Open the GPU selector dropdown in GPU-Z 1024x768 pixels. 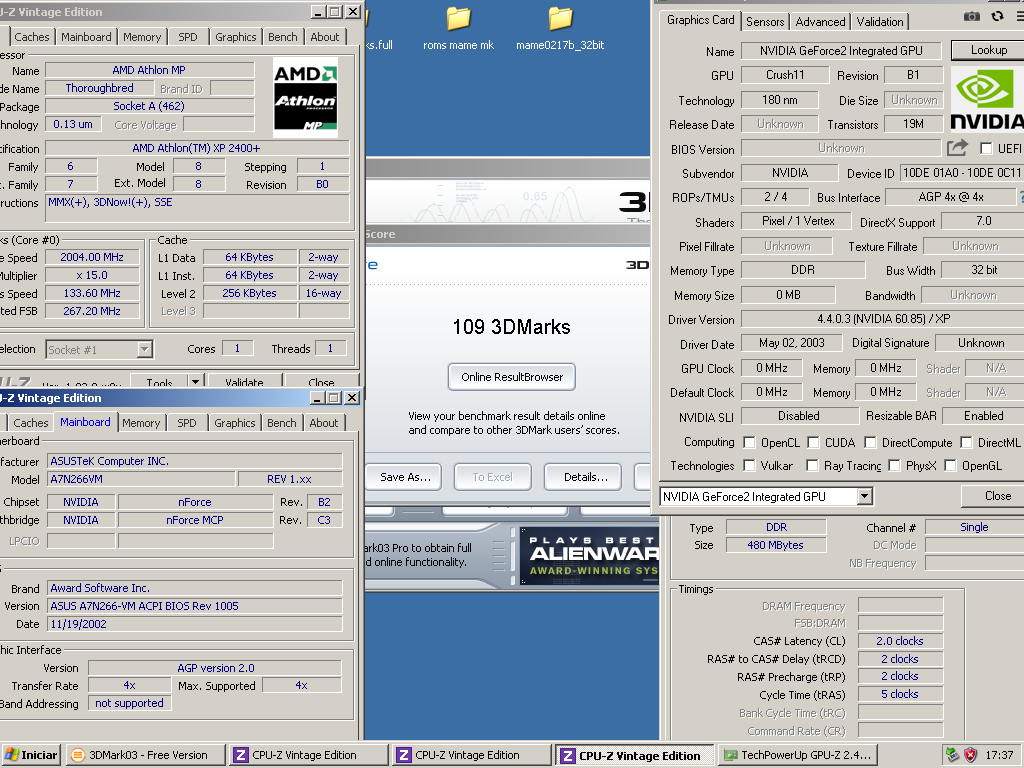click(865, 496)
